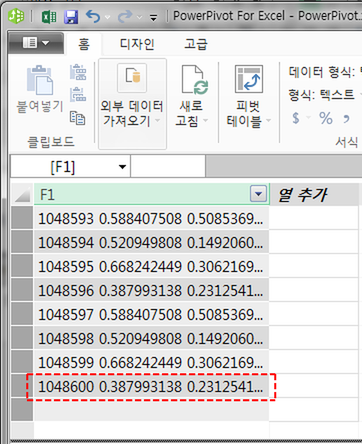Select cell starting with 1048594
The width and height of the screenshot is (362, 444).
click(x=151, y=242)
